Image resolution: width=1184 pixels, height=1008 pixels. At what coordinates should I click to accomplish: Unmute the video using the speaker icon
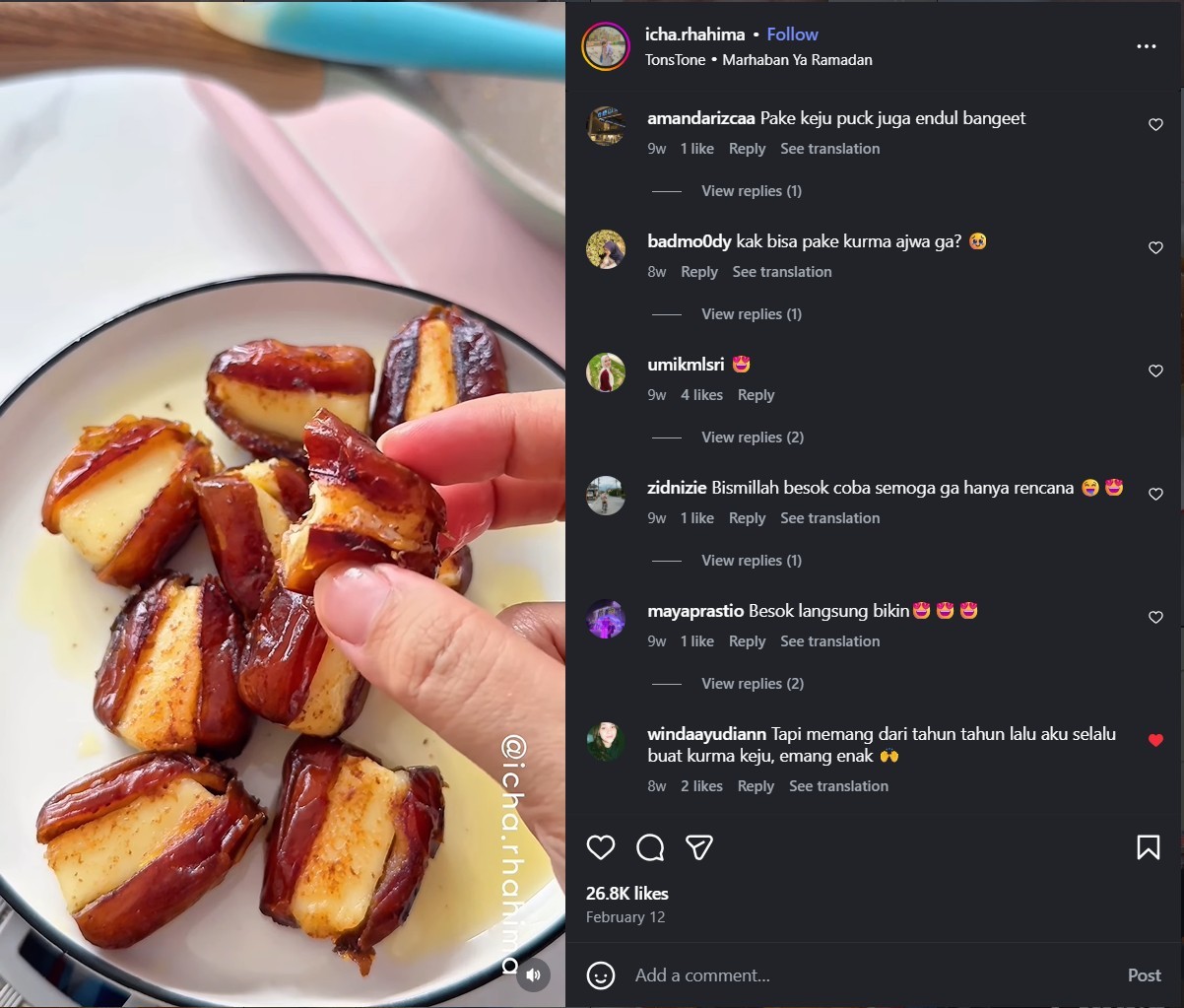[x=533, y=975]
